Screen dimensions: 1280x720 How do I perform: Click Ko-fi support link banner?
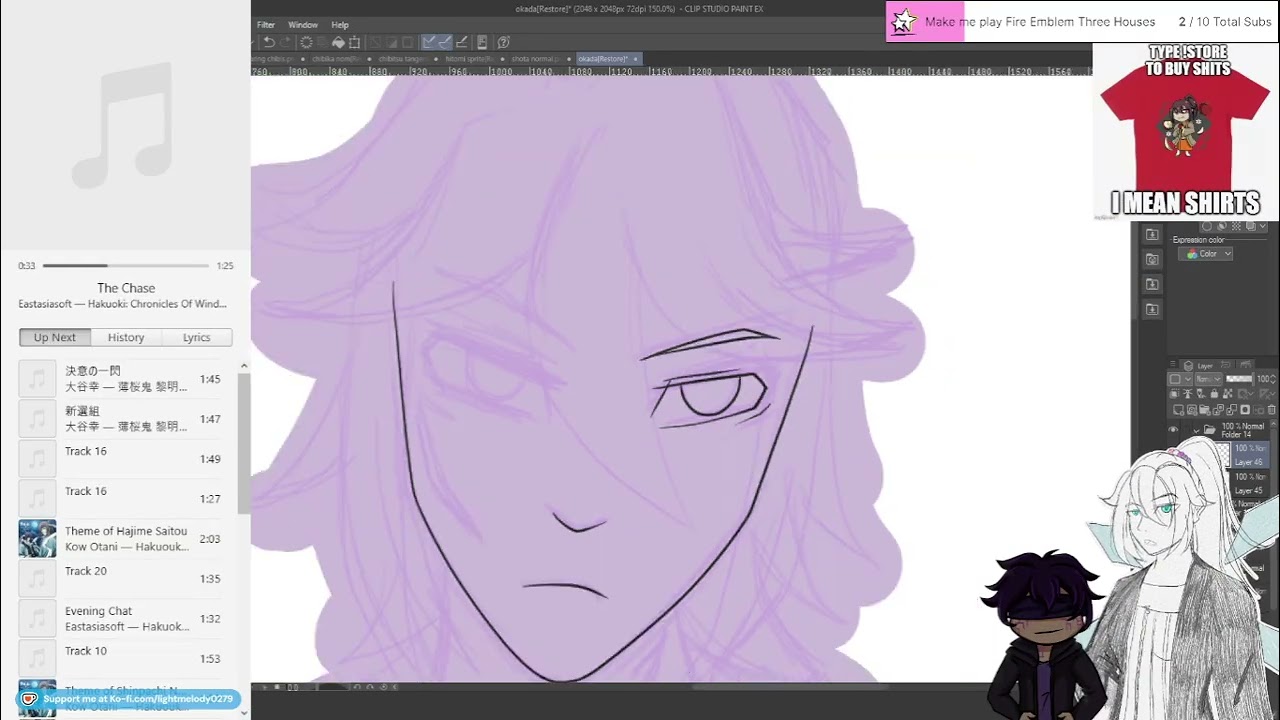[128, 699]
